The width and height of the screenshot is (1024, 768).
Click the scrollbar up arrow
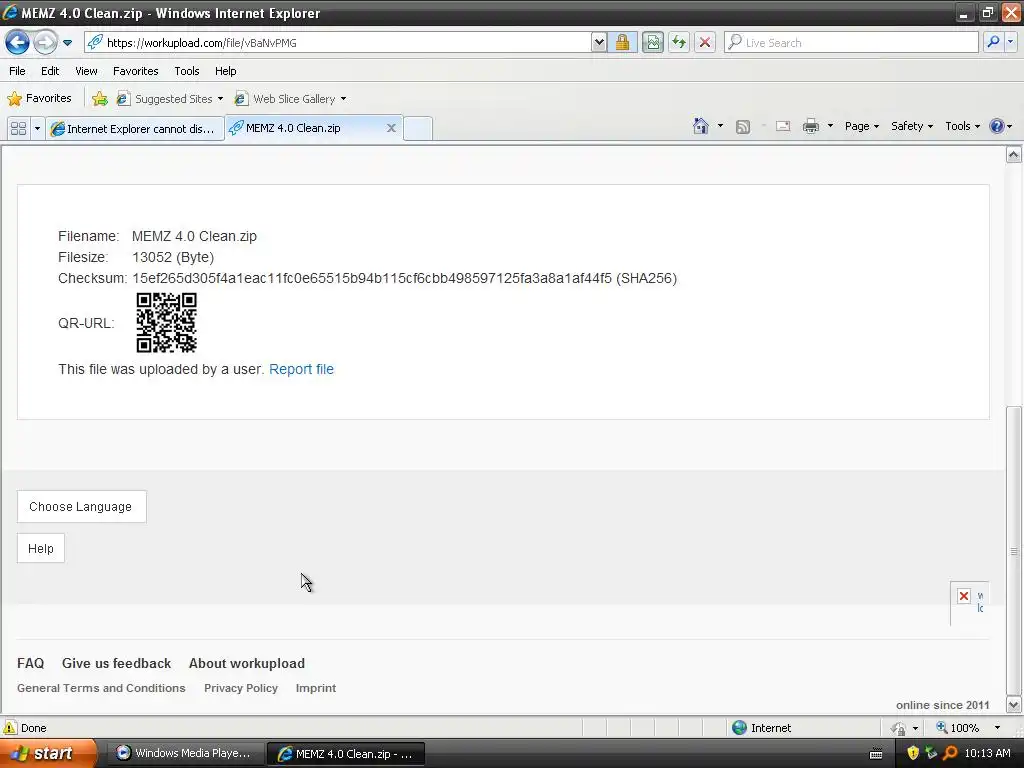pyautogui.click(x=1014, y=154)
